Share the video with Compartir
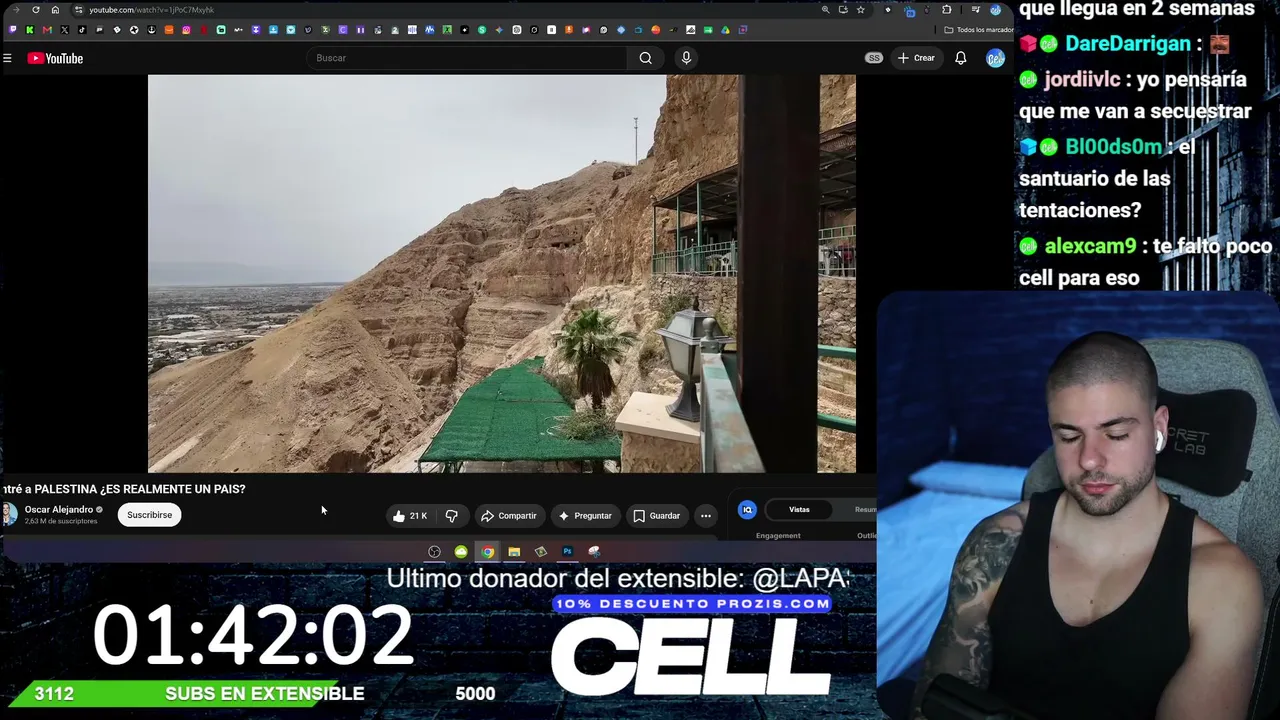Screen dimensions: 1280x720 (509, 516)
